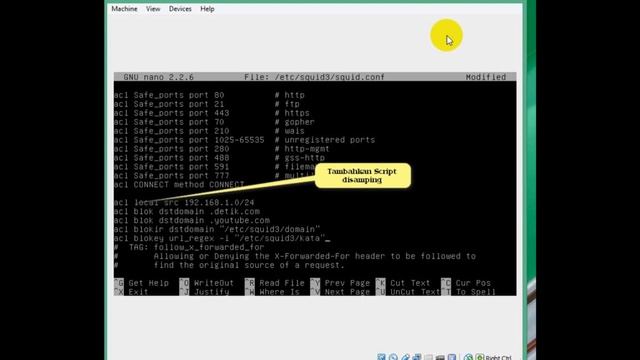Open the Help menu
The width and height of the screenshot is (640, 360).
(x=207, y=9)
